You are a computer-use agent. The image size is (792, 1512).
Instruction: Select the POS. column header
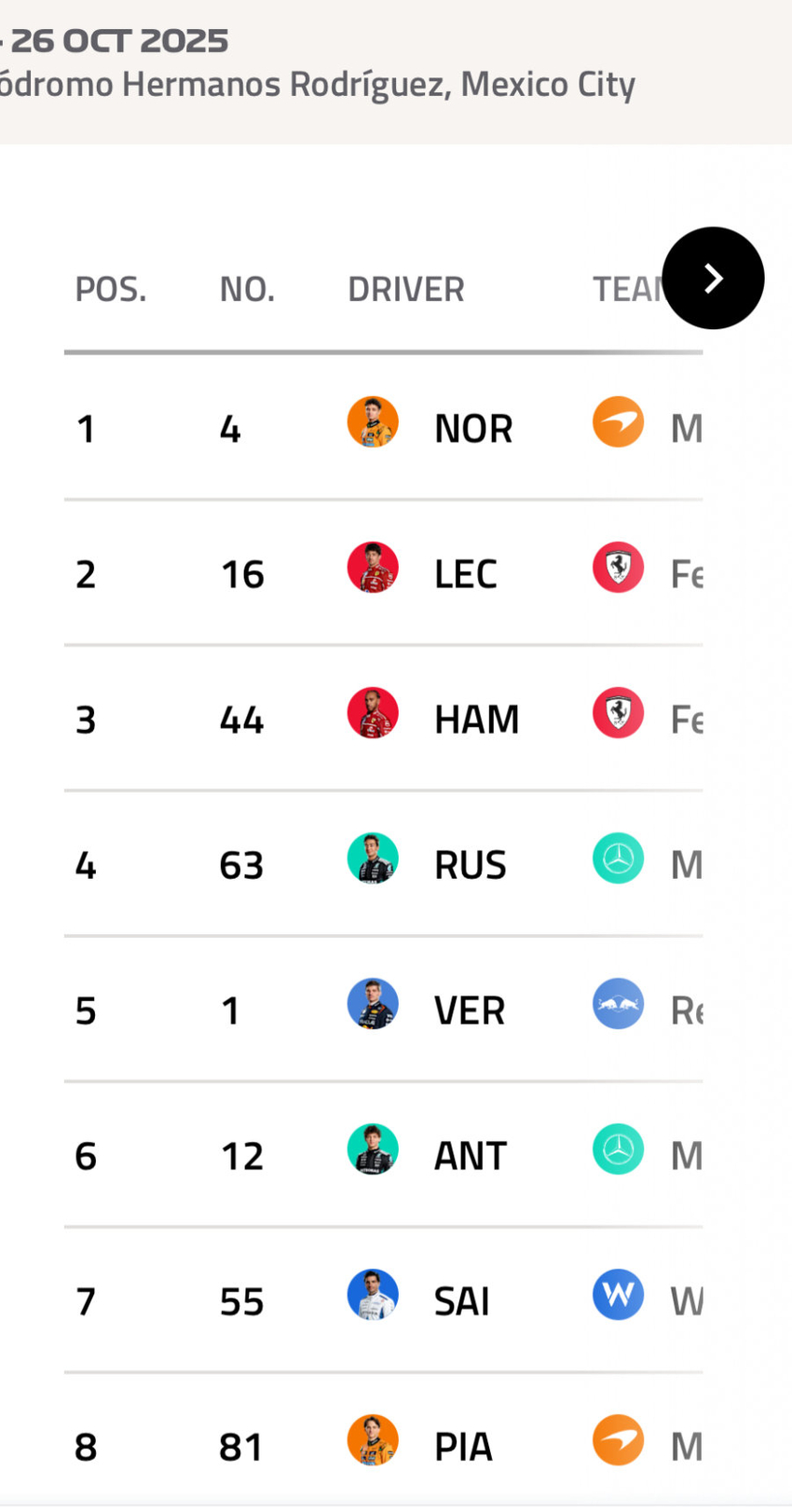pyautogui.click(x=110, y=290)
